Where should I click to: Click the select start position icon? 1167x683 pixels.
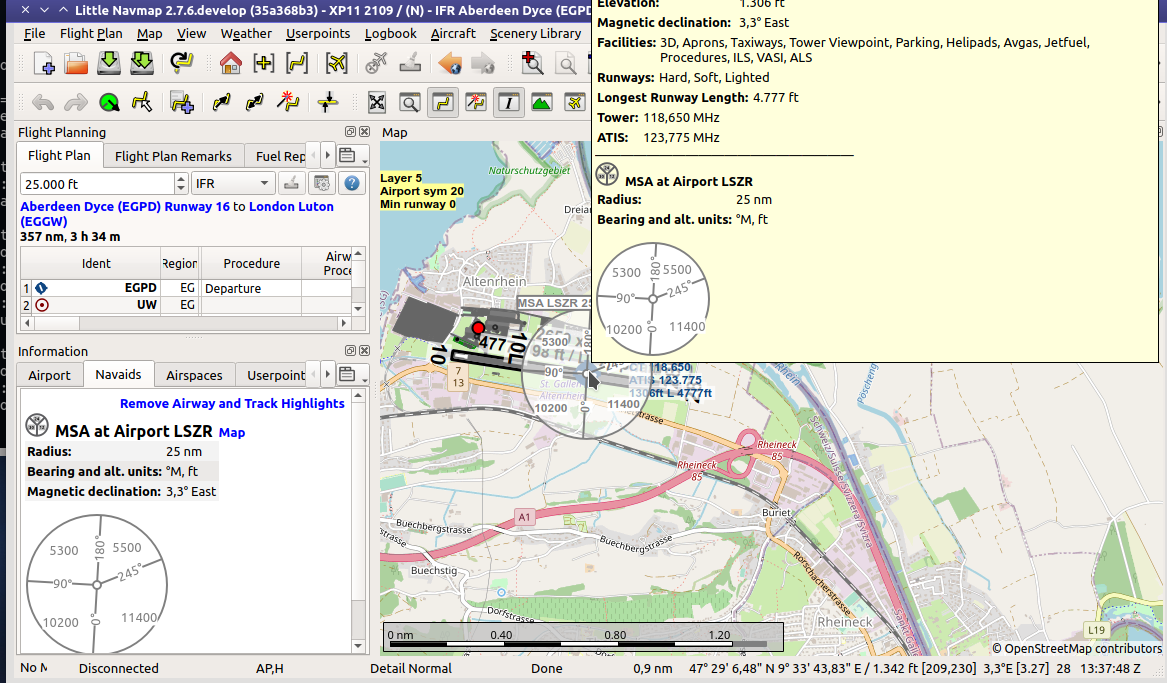point(141,102)
